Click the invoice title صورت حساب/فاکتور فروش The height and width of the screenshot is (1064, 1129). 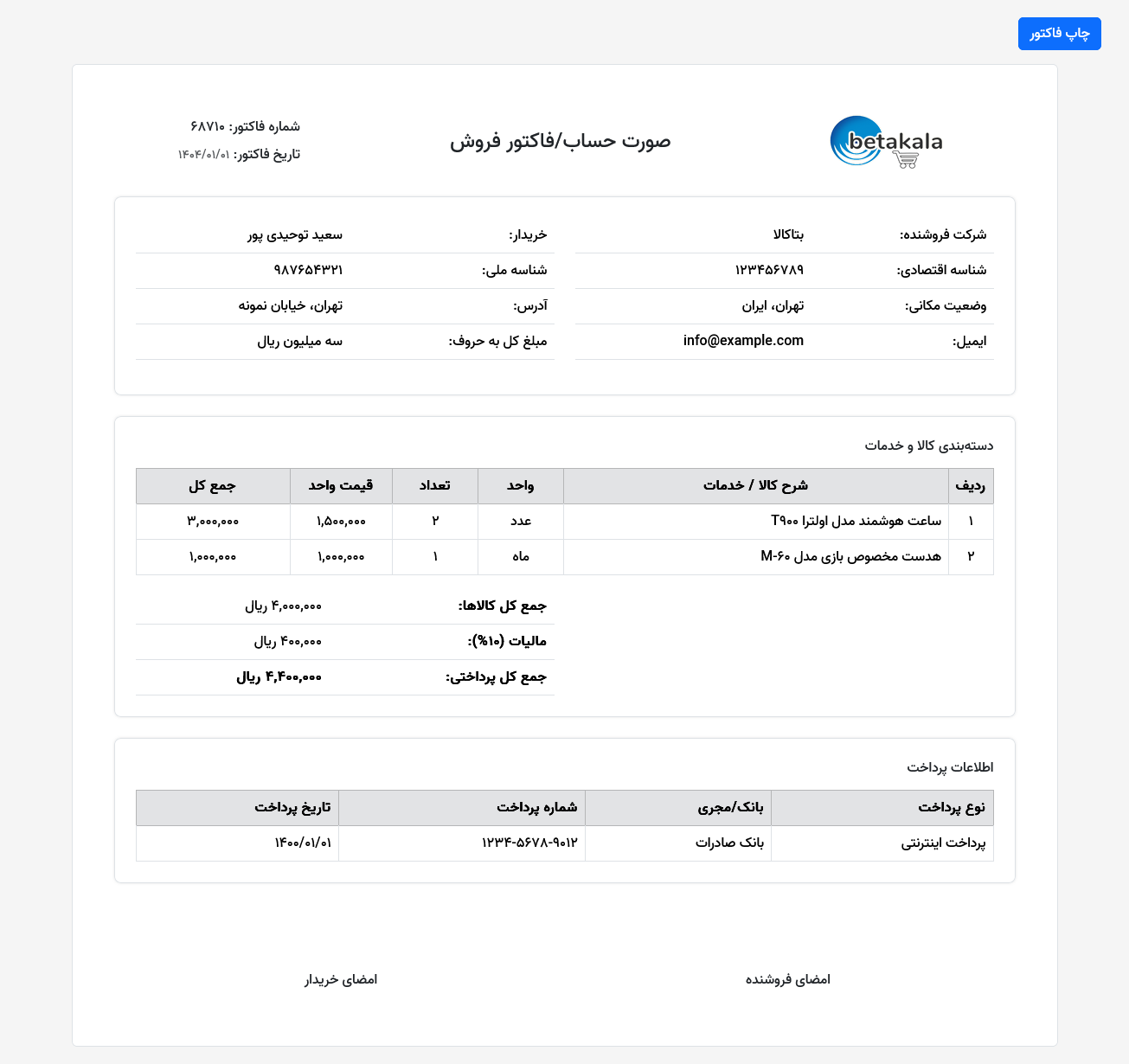pos(560,141)
